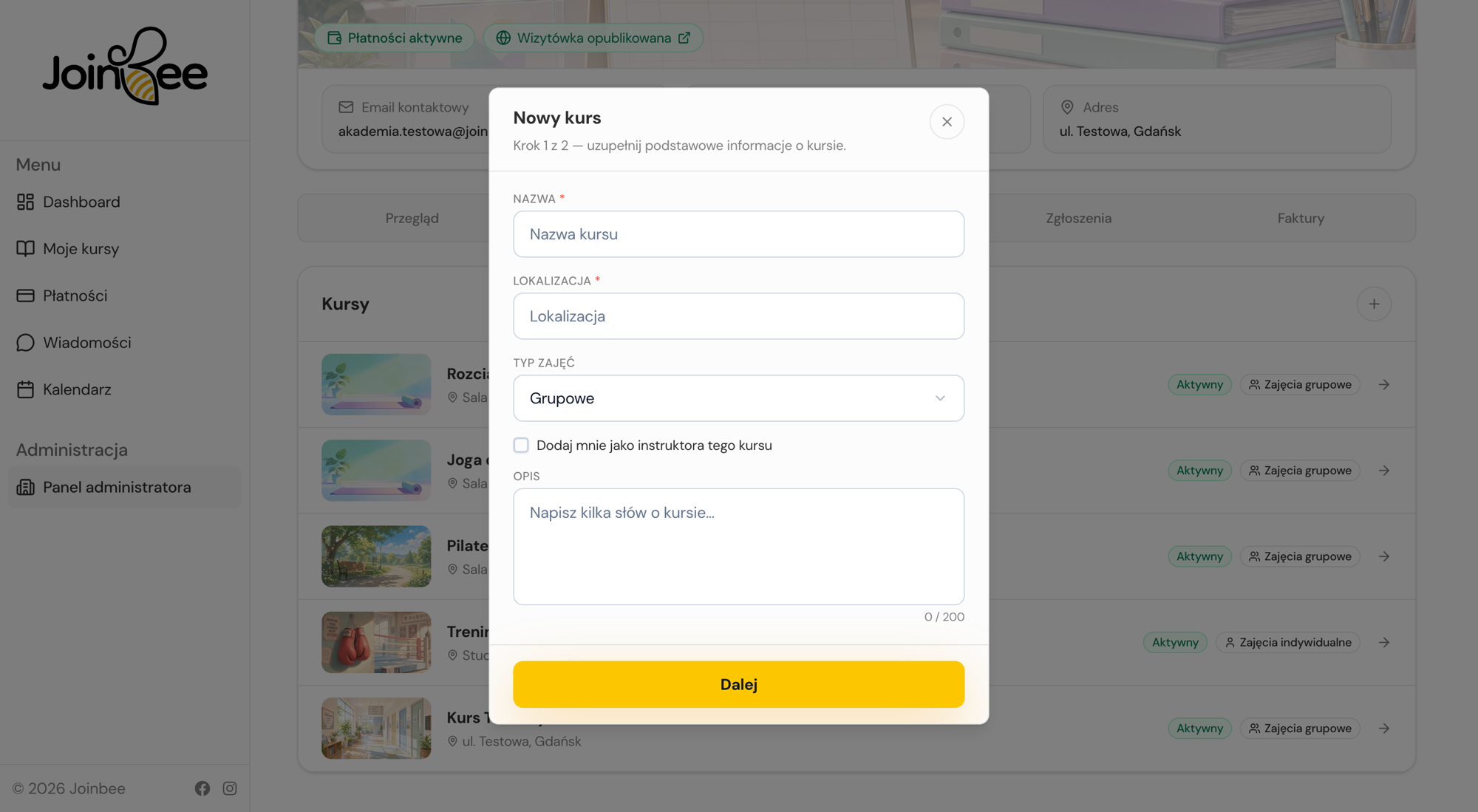The width and height of the screenshot is (1478, 812).
Task: Expand the Typ zajęć Grupowe dropdown
Action: [x=738, y=398]
